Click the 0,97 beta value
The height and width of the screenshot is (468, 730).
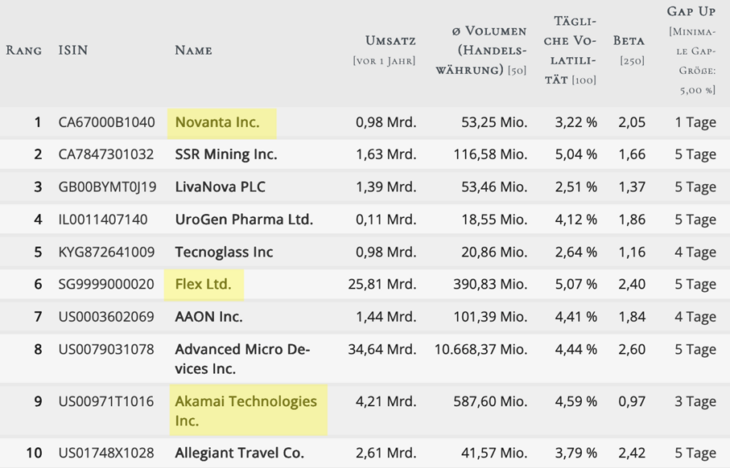pyautogui.click(x=632, y=401)
